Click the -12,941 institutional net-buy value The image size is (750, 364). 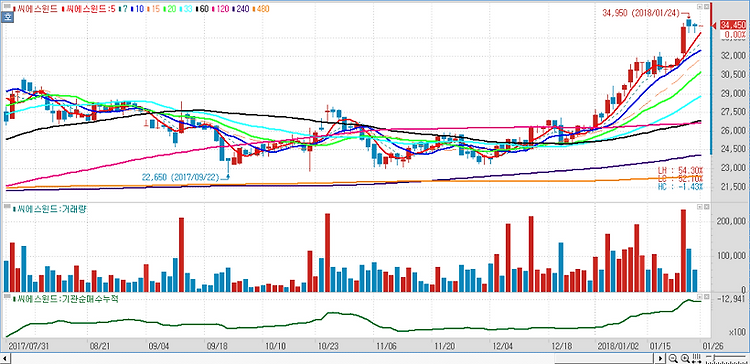pos(730,299)
